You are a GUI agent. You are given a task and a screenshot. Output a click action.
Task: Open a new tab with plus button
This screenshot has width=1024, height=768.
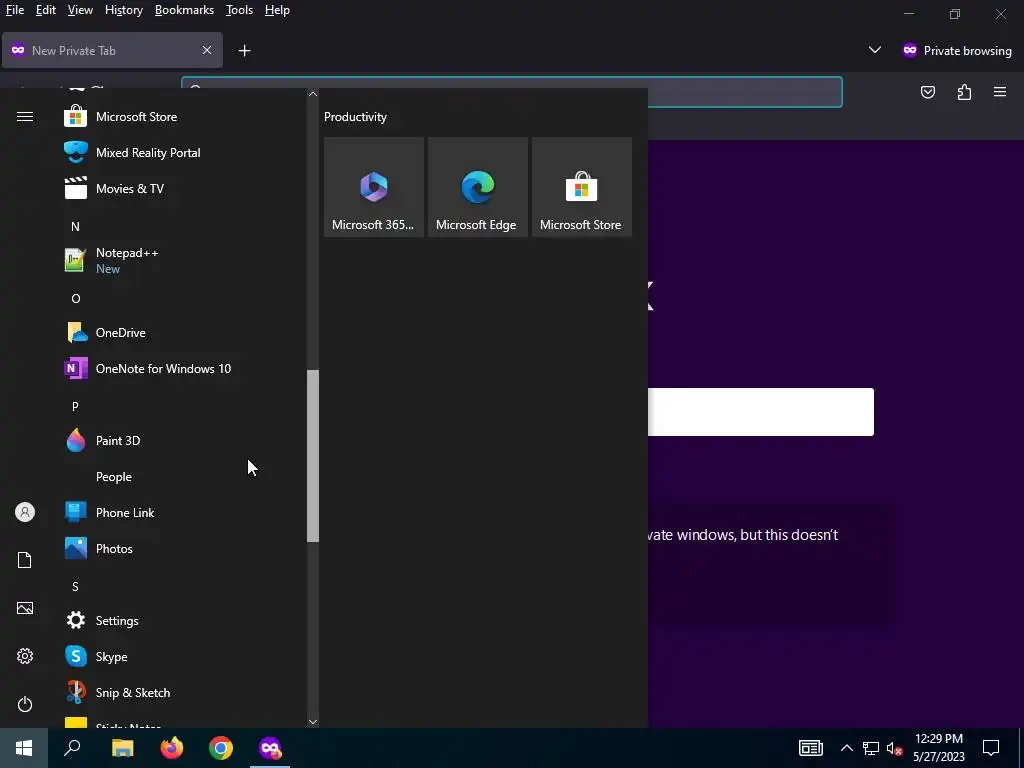pyautogui.click(x=244, y=51)
